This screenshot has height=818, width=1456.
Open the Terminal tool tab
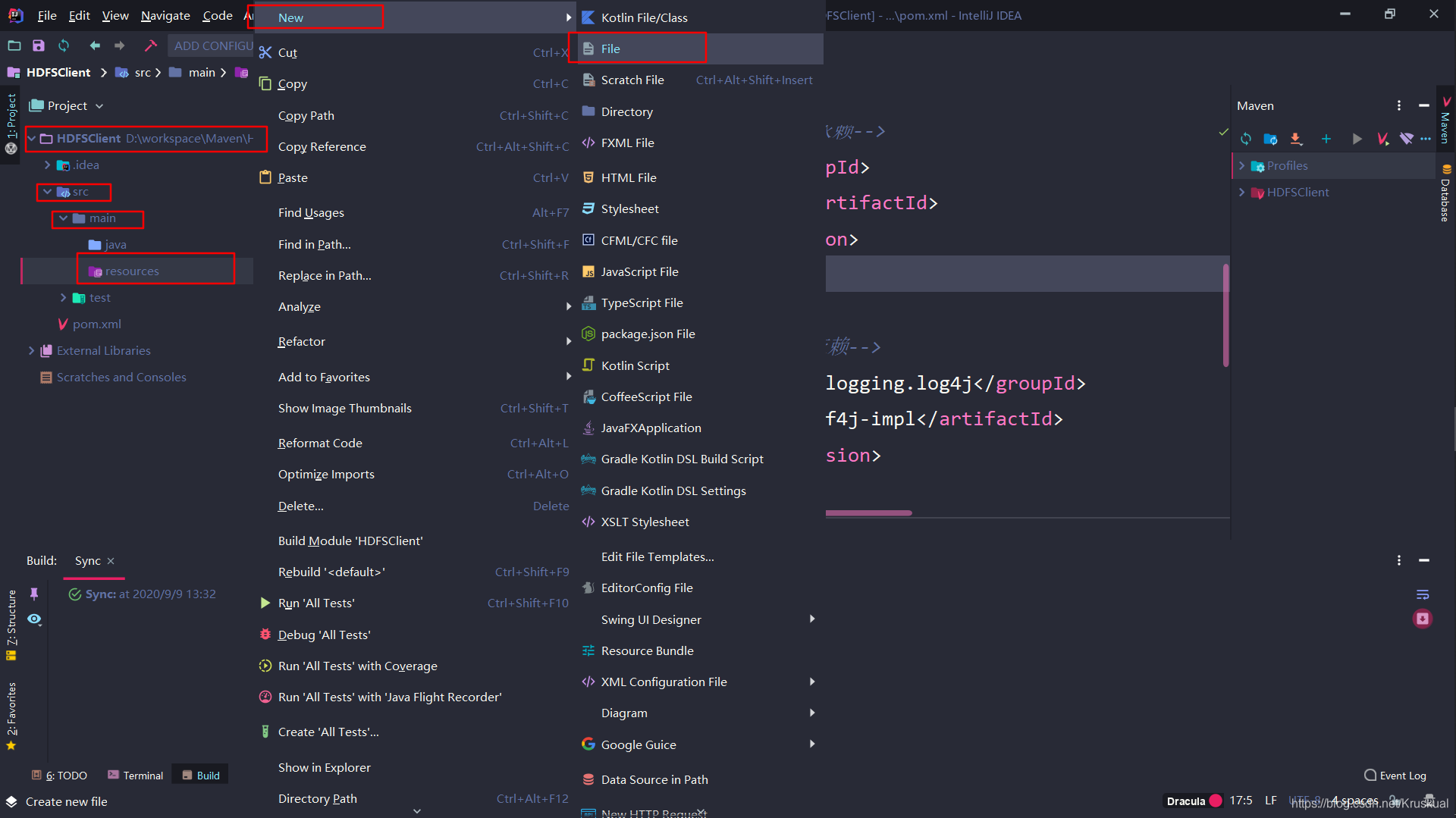click(x=135, y=775)
